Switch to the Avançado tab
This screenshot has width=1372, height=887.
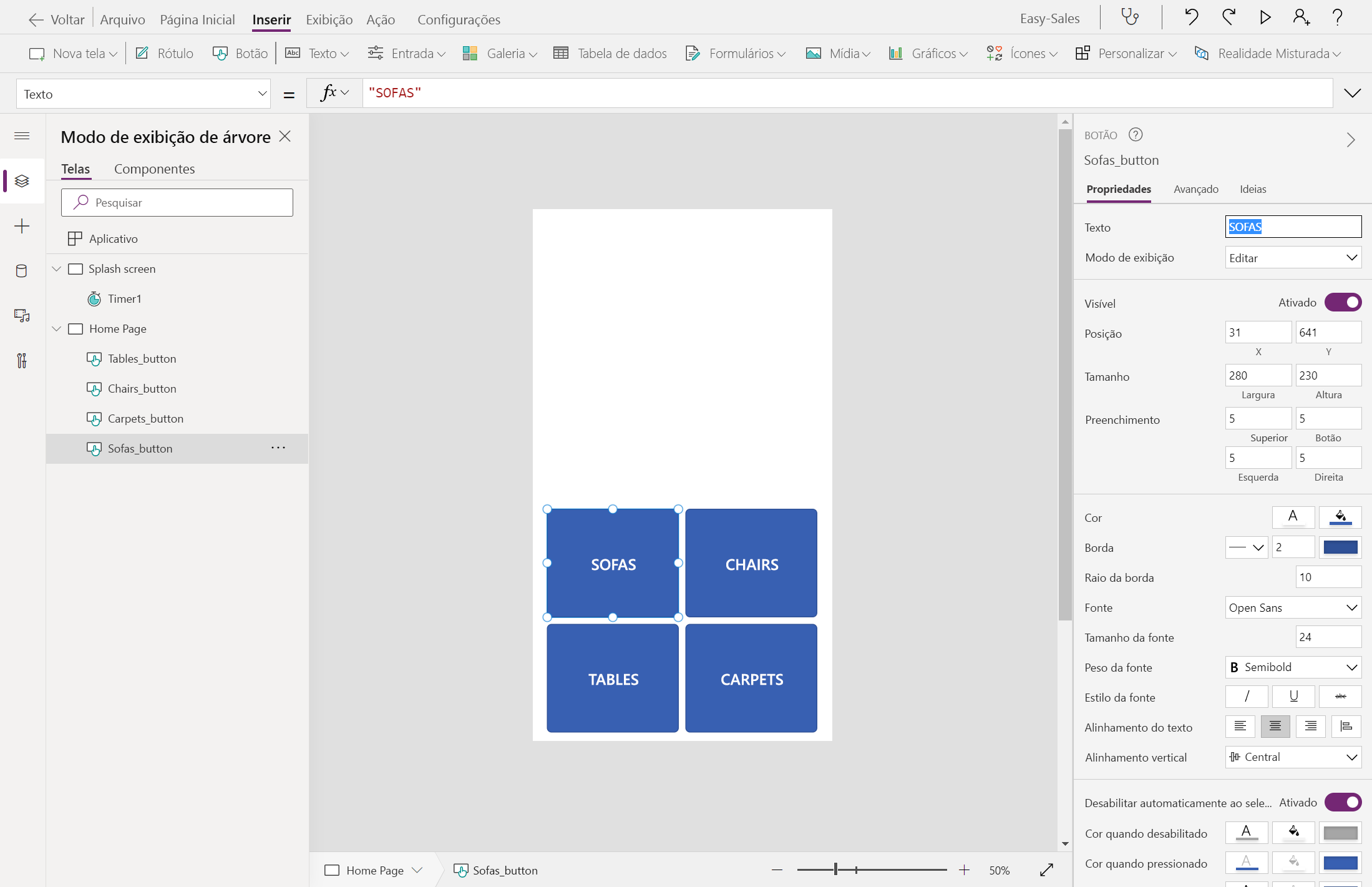[1195, 189]
